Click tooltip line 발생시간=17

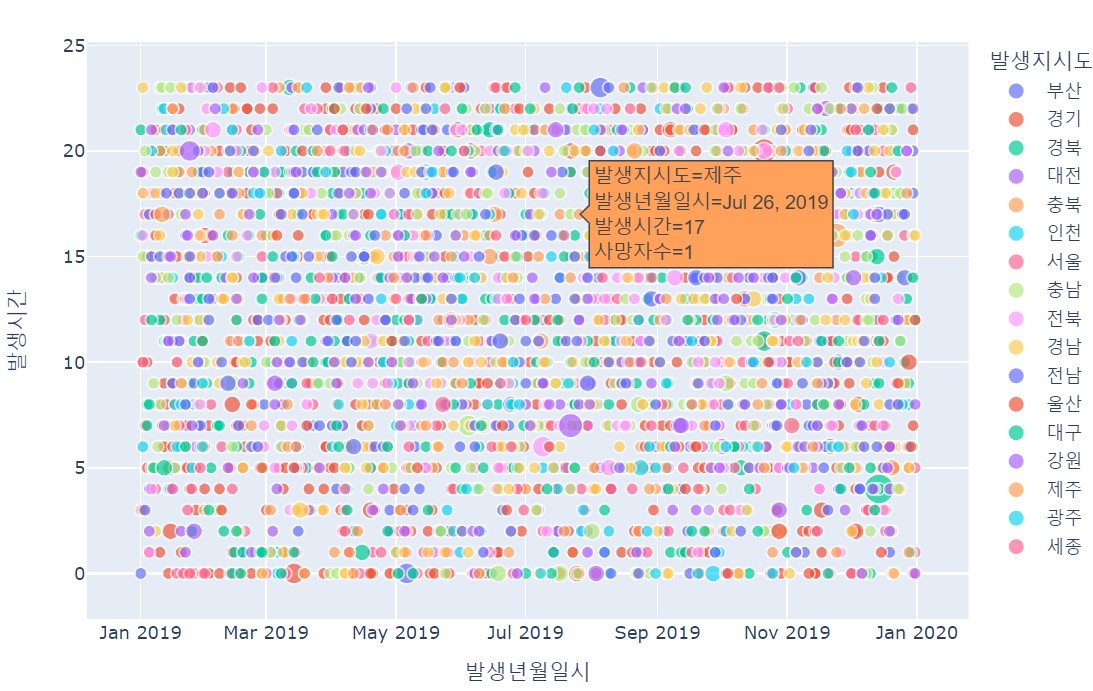pyautogui.click(x=649, y=227)
